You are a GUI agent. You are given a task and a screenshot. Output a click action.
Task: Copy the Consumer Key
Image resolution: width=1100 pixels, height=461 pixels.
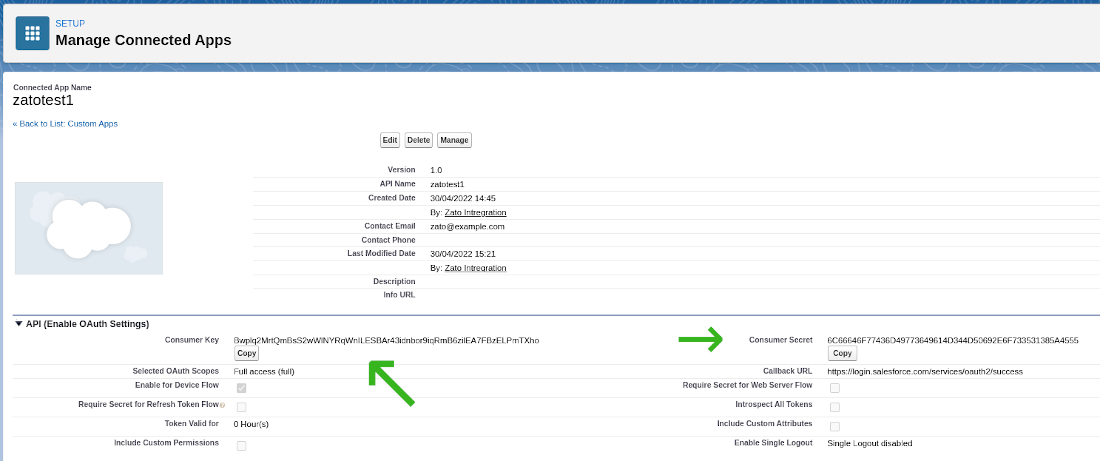(246, 354)
